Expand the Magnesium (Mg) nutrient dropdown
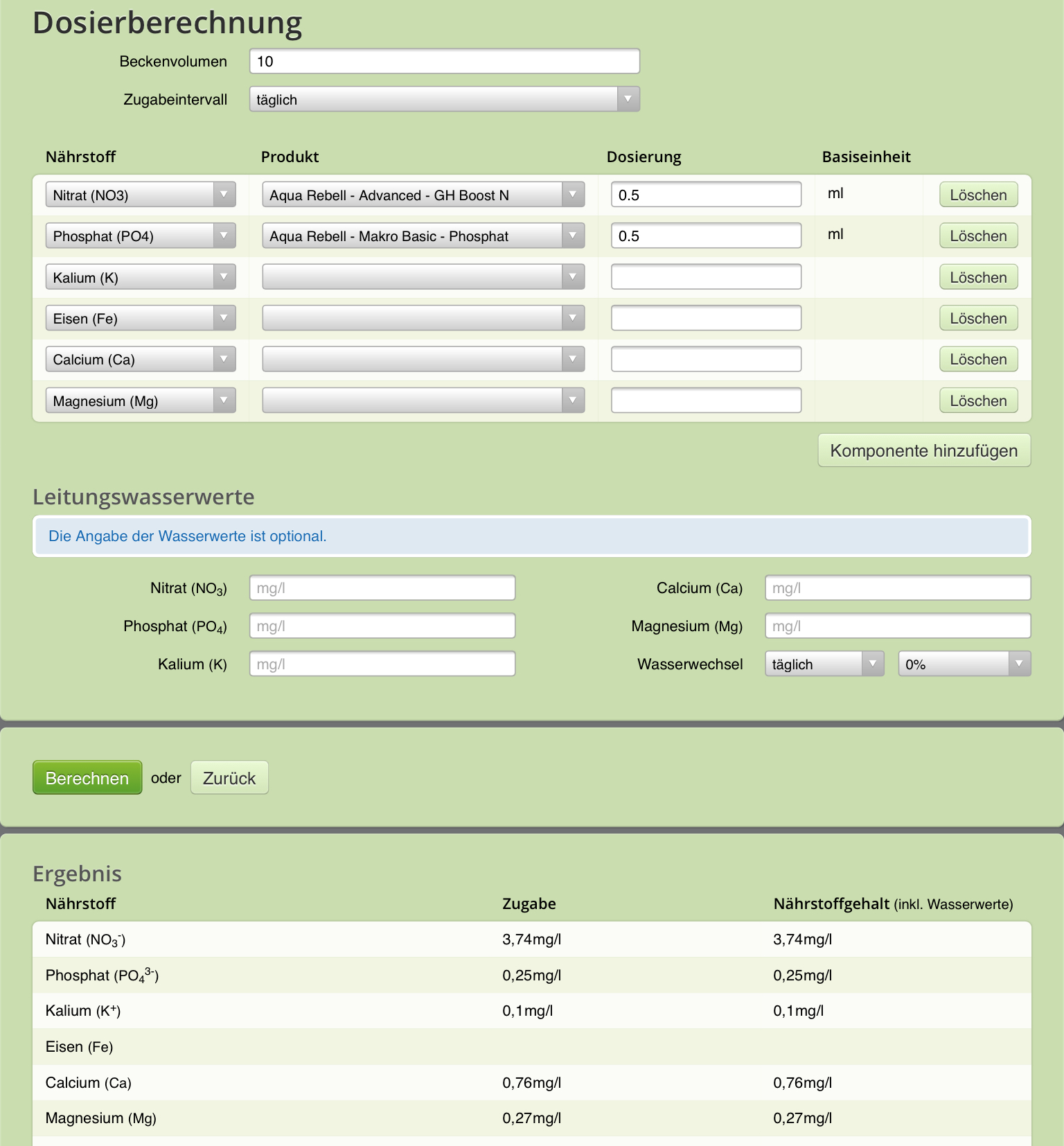 pyautogui.click(x=141, y=400)
